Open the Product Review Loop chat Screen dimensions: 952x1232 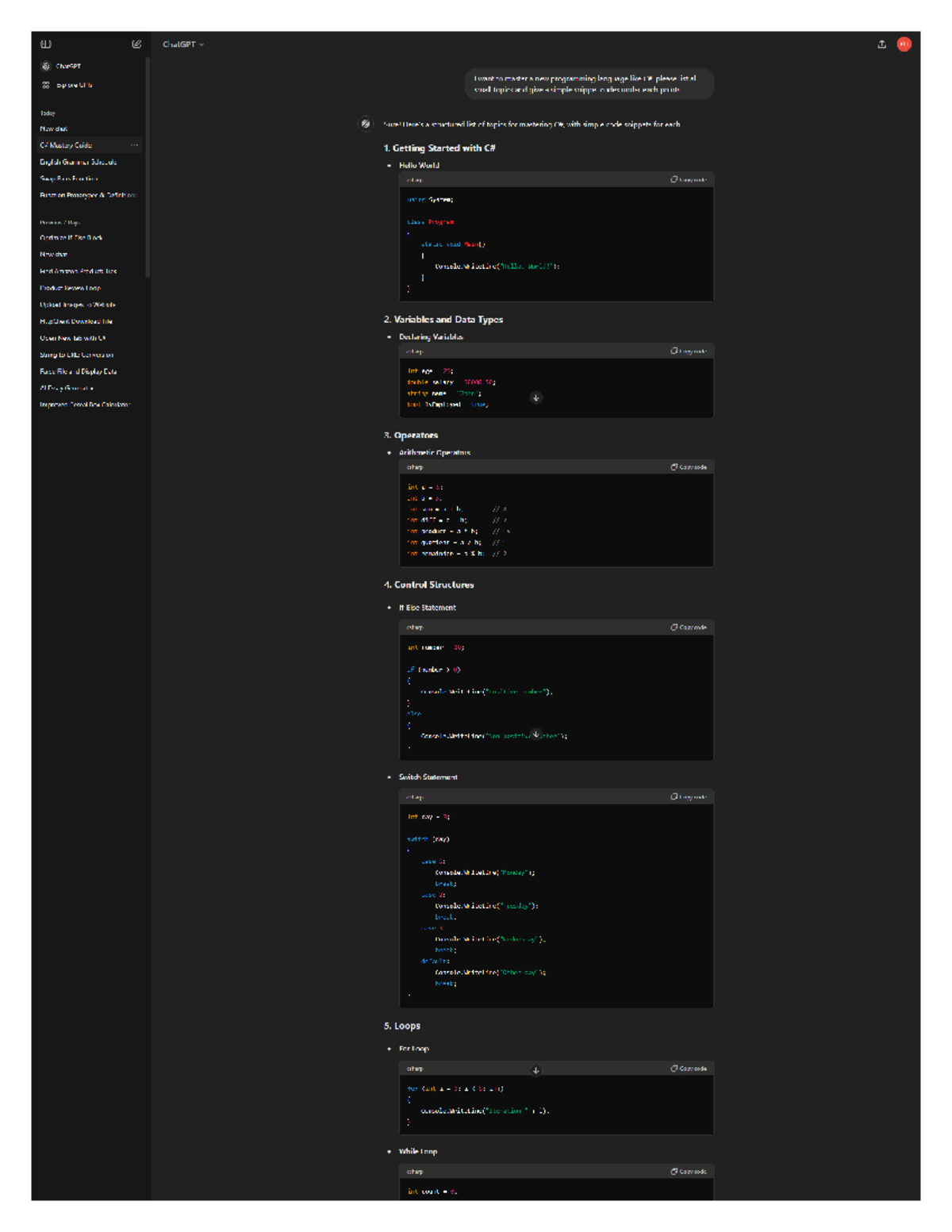pyautogui.click(x=71, y=288)
